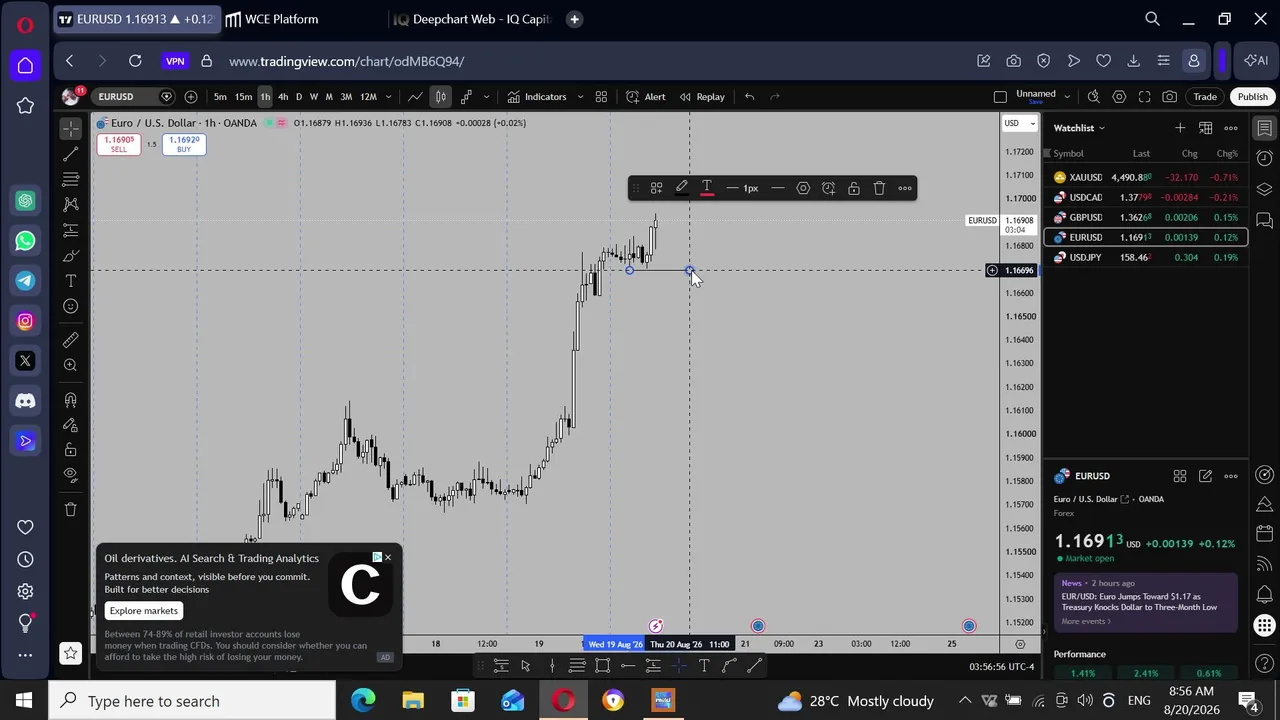Select the ruler measure tool
Screen dimensions: 1280x720
70,340
